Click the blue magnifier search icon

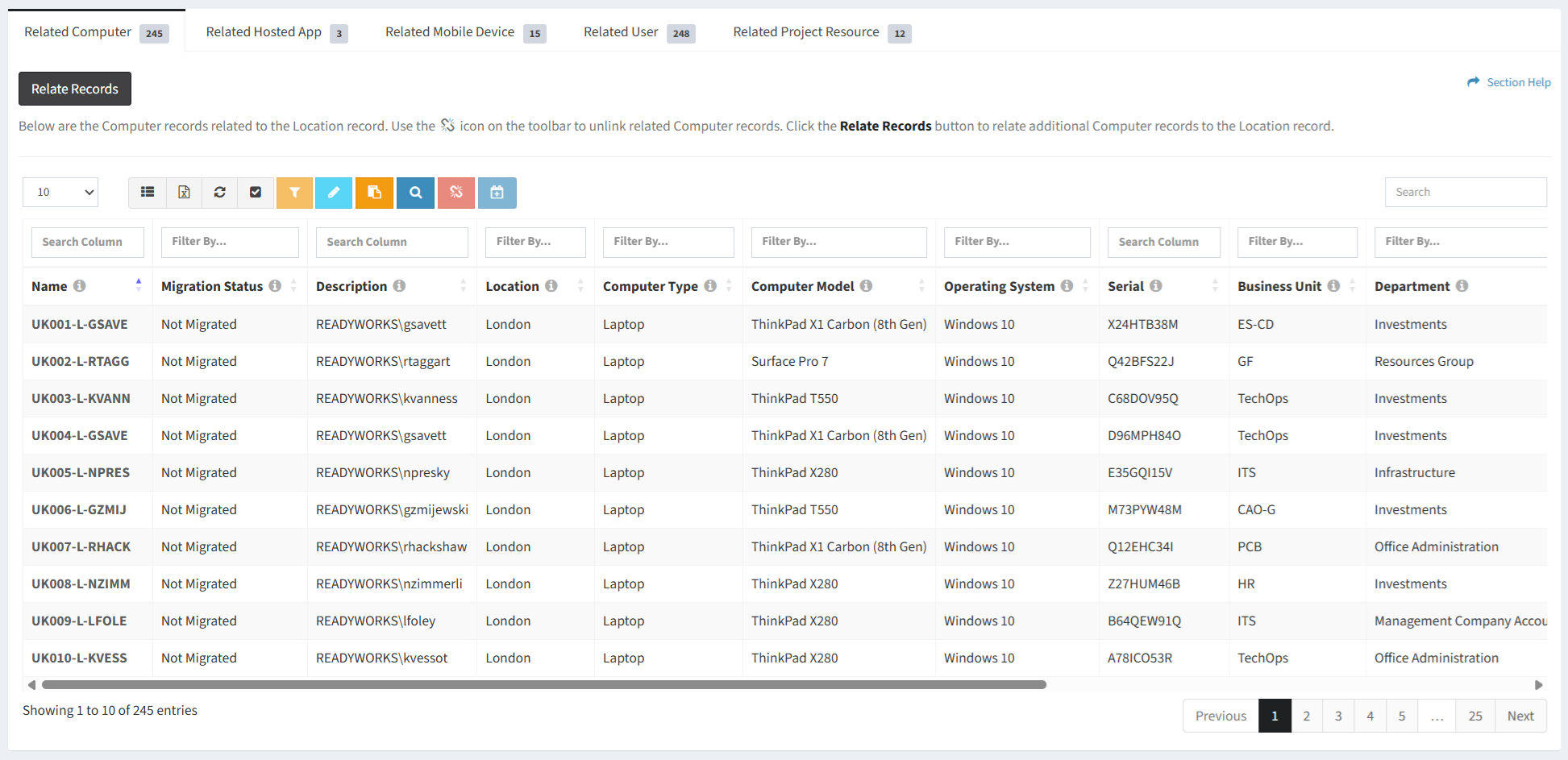[x=415, y=193]
